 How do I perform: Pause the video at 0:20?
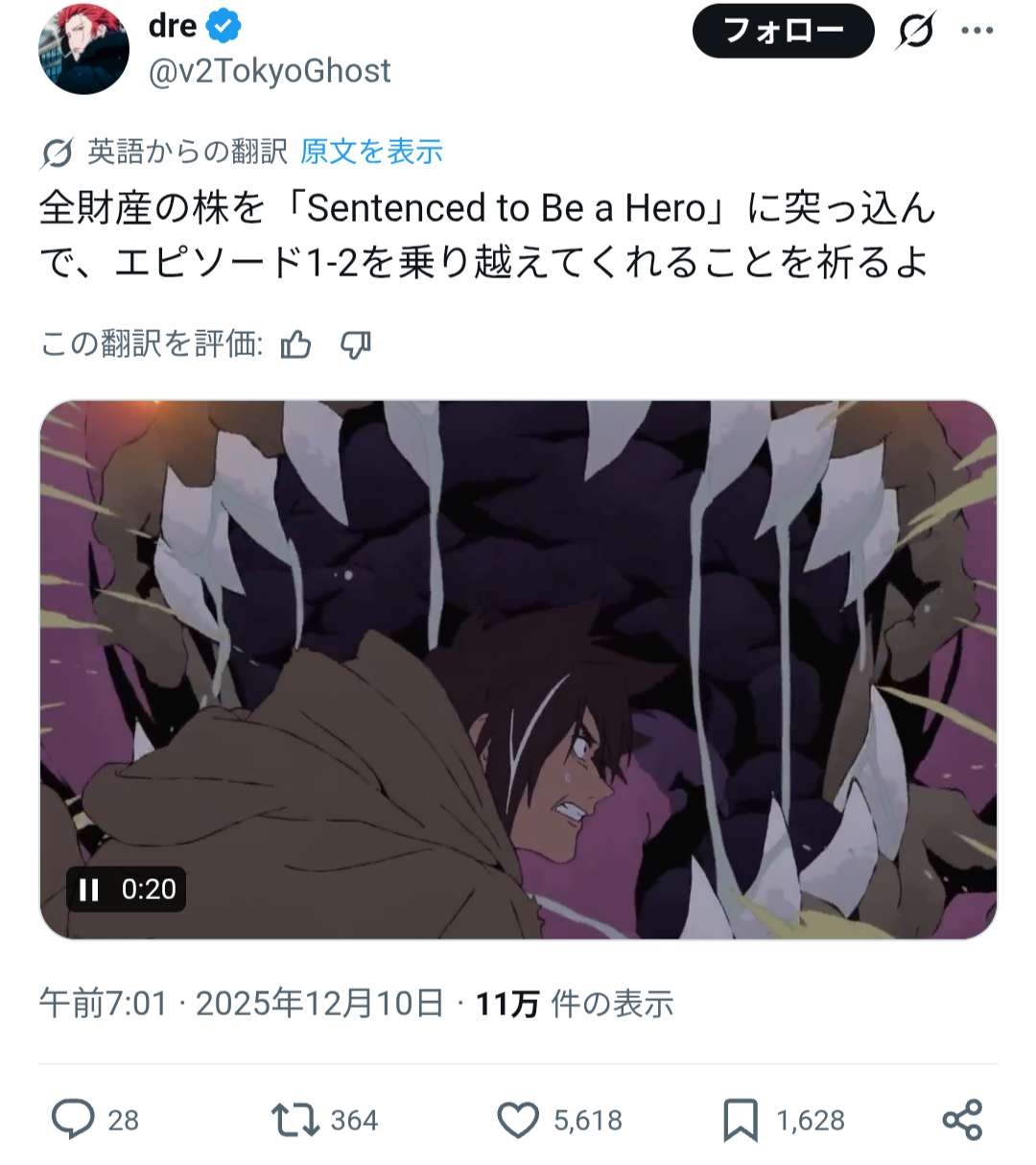[x=89, y=890]
